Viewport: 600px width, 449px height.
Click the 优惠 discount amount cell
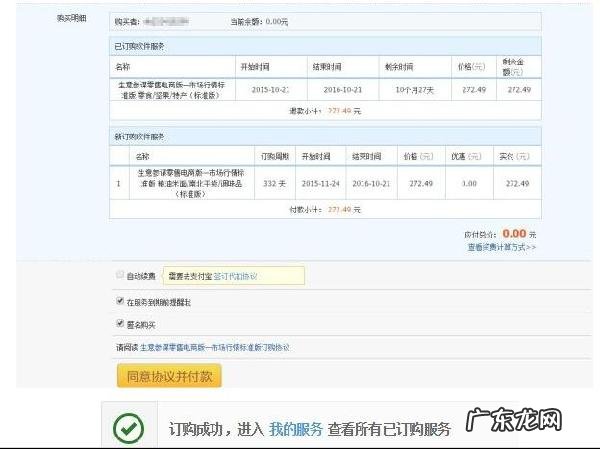tap(469, 183)
